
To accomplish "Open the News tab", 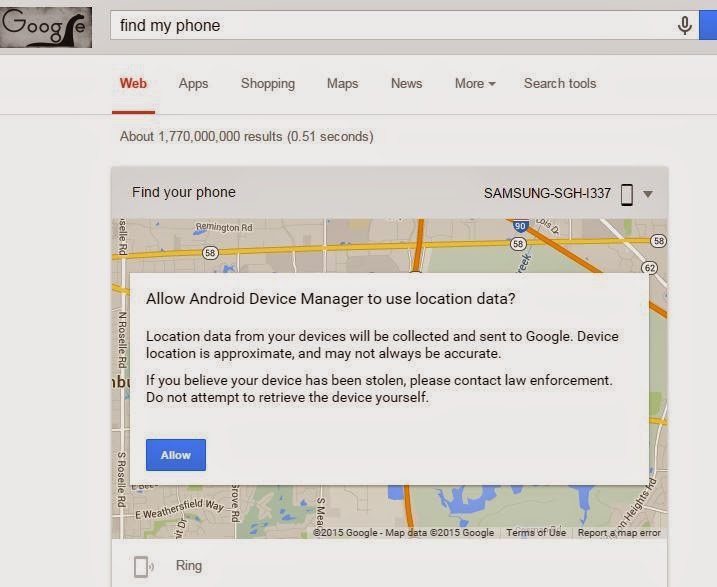I will 407,84.
